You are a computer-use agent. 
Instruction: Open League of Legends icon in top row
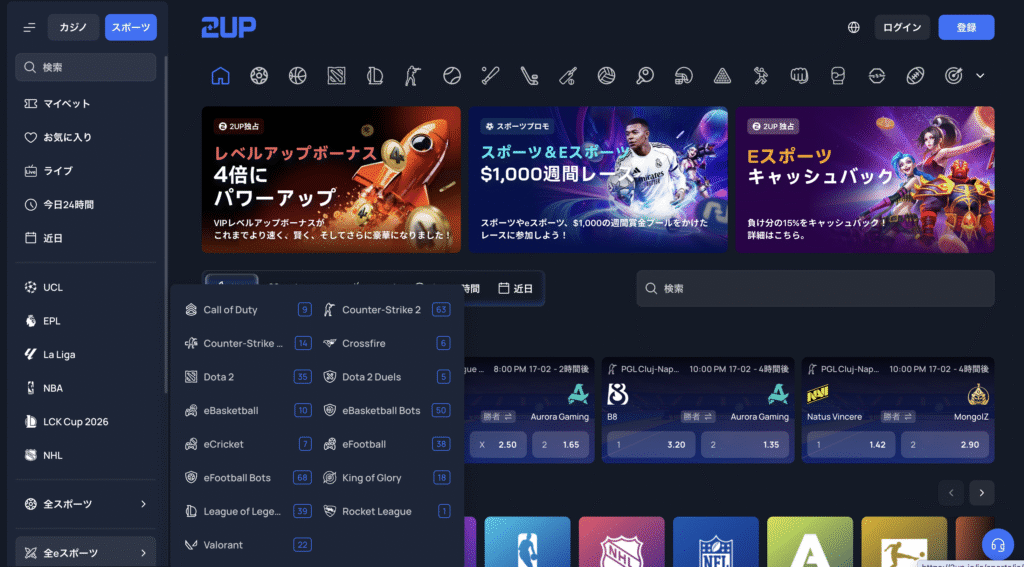[x=374, y=76]
